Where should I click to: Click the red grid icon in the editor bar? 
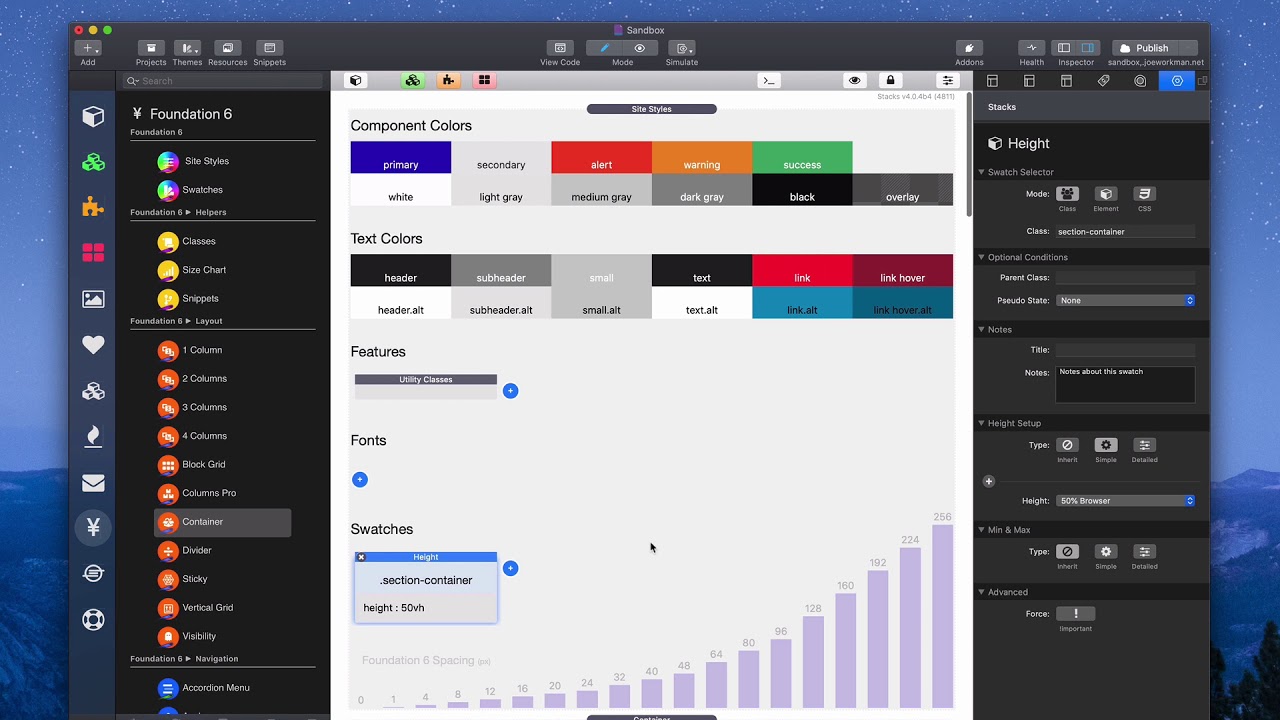coord(484,80)
